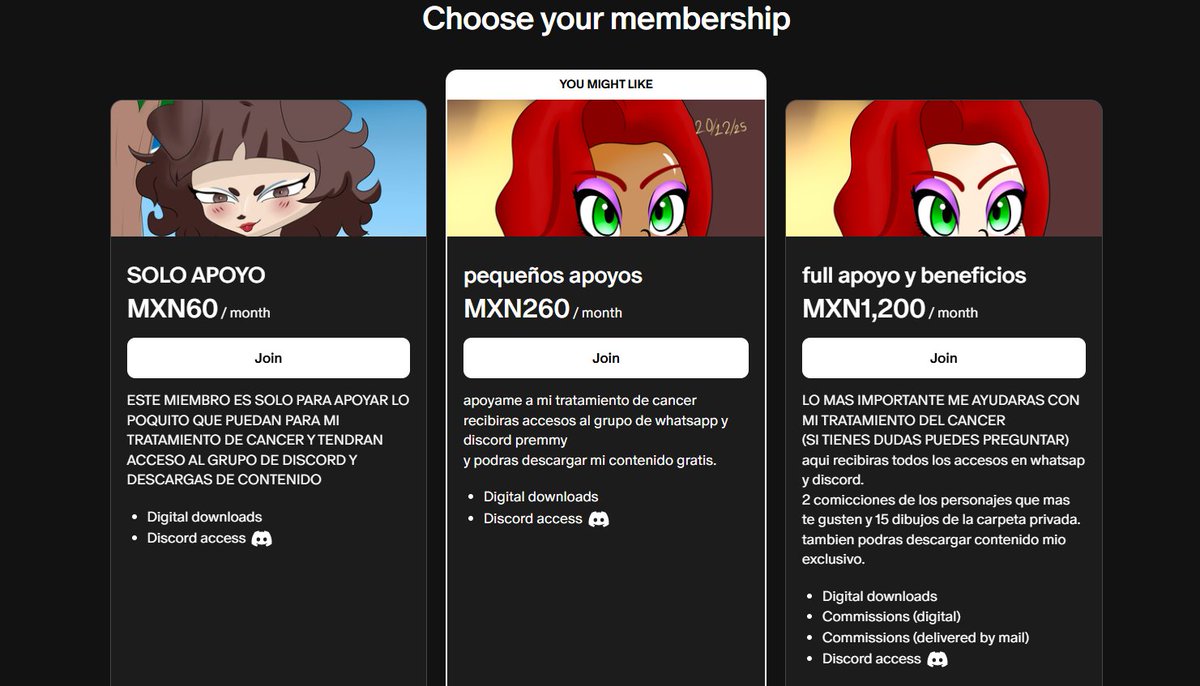The height and width of the screenshot is (686, 1200).
Task: Select the pequeños apoyos tier title
Action: coord(553,275)
